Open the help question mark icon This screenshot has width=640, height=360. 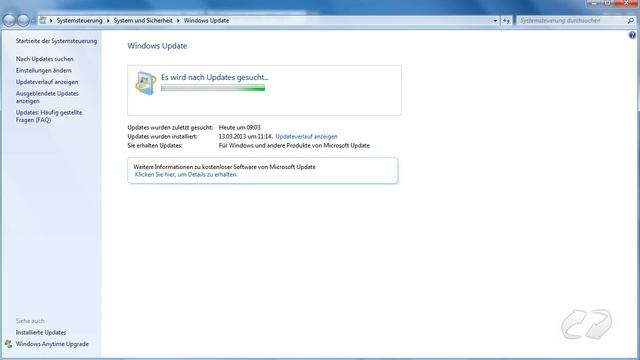(x=632, y=36)
